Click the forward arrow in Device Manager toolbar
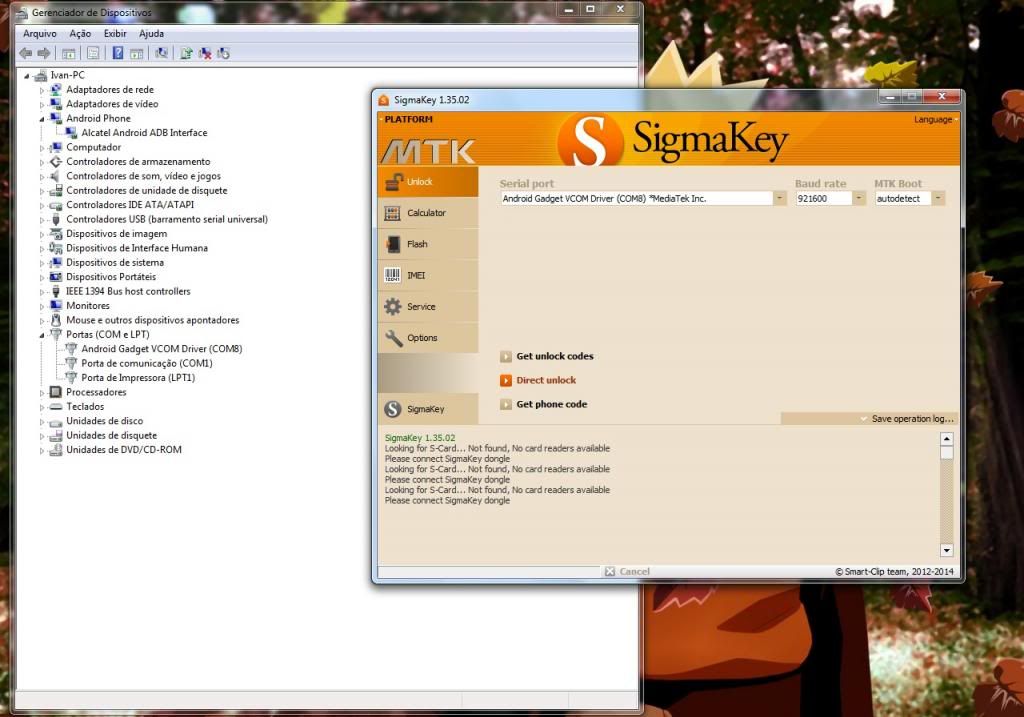 coord(44,54)
